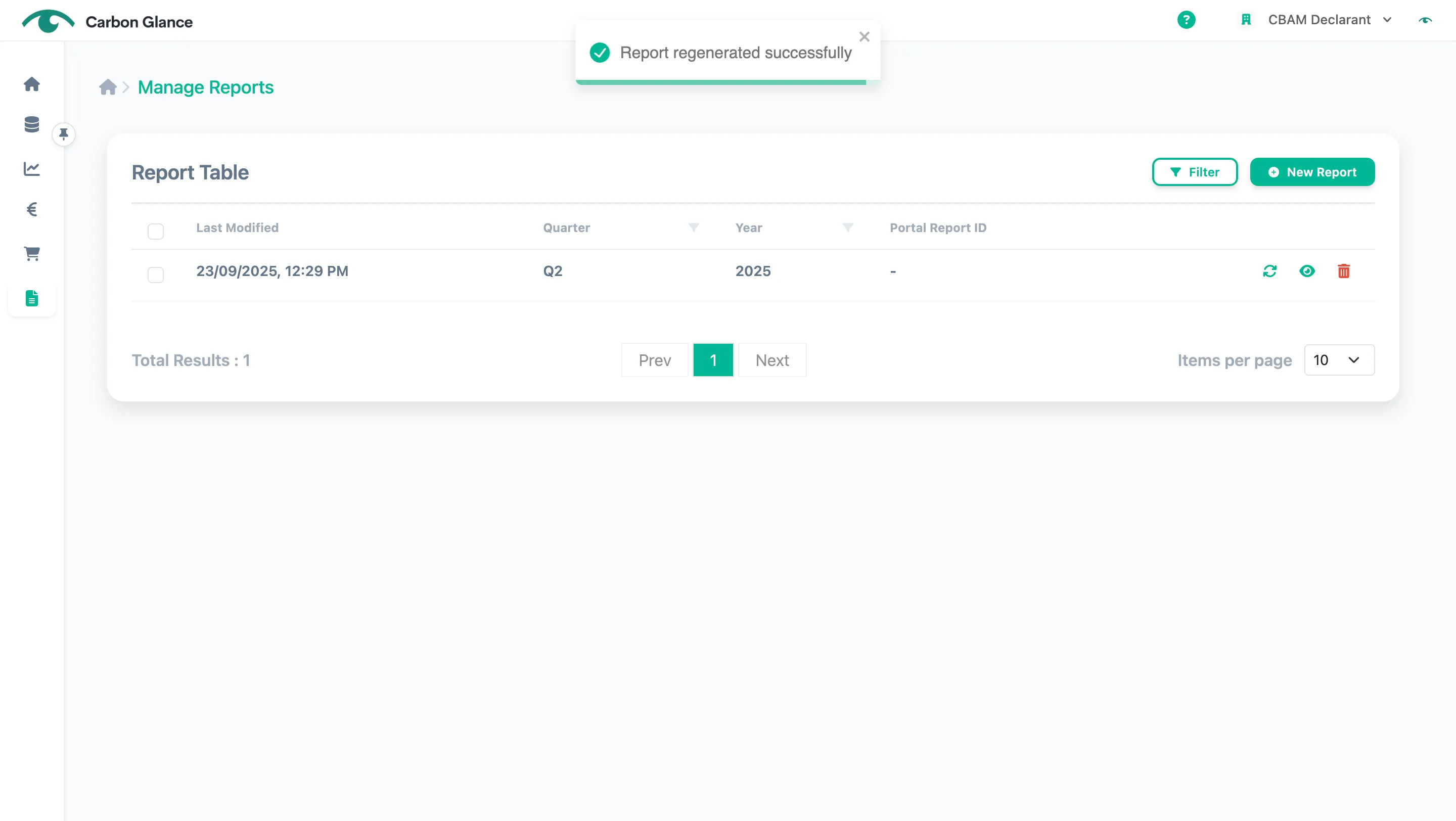This screenshot has height=821, width=1456.
Task: Tick the select-all checkbox in header
Action: pyautogui.click(x=155, y=231)
